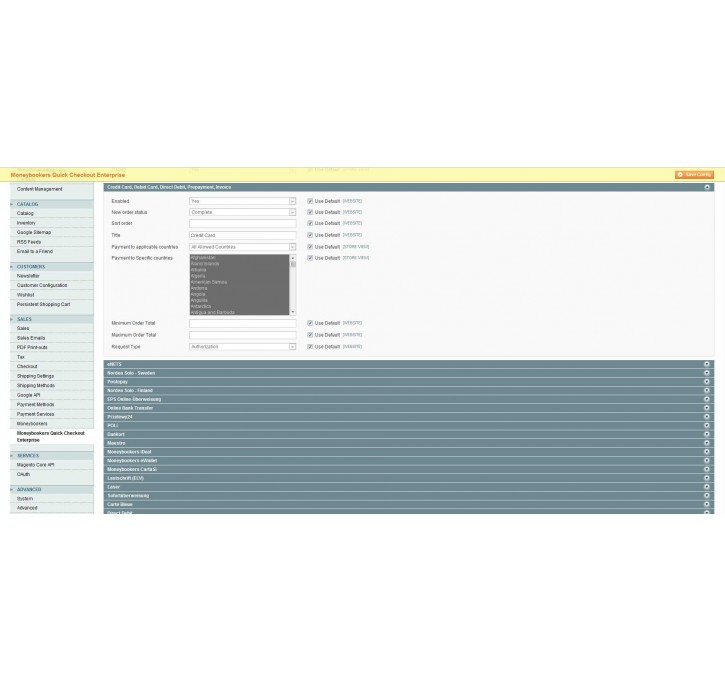Toggle Use Default for Sort order
725x680 pixels.
(310, 223)
